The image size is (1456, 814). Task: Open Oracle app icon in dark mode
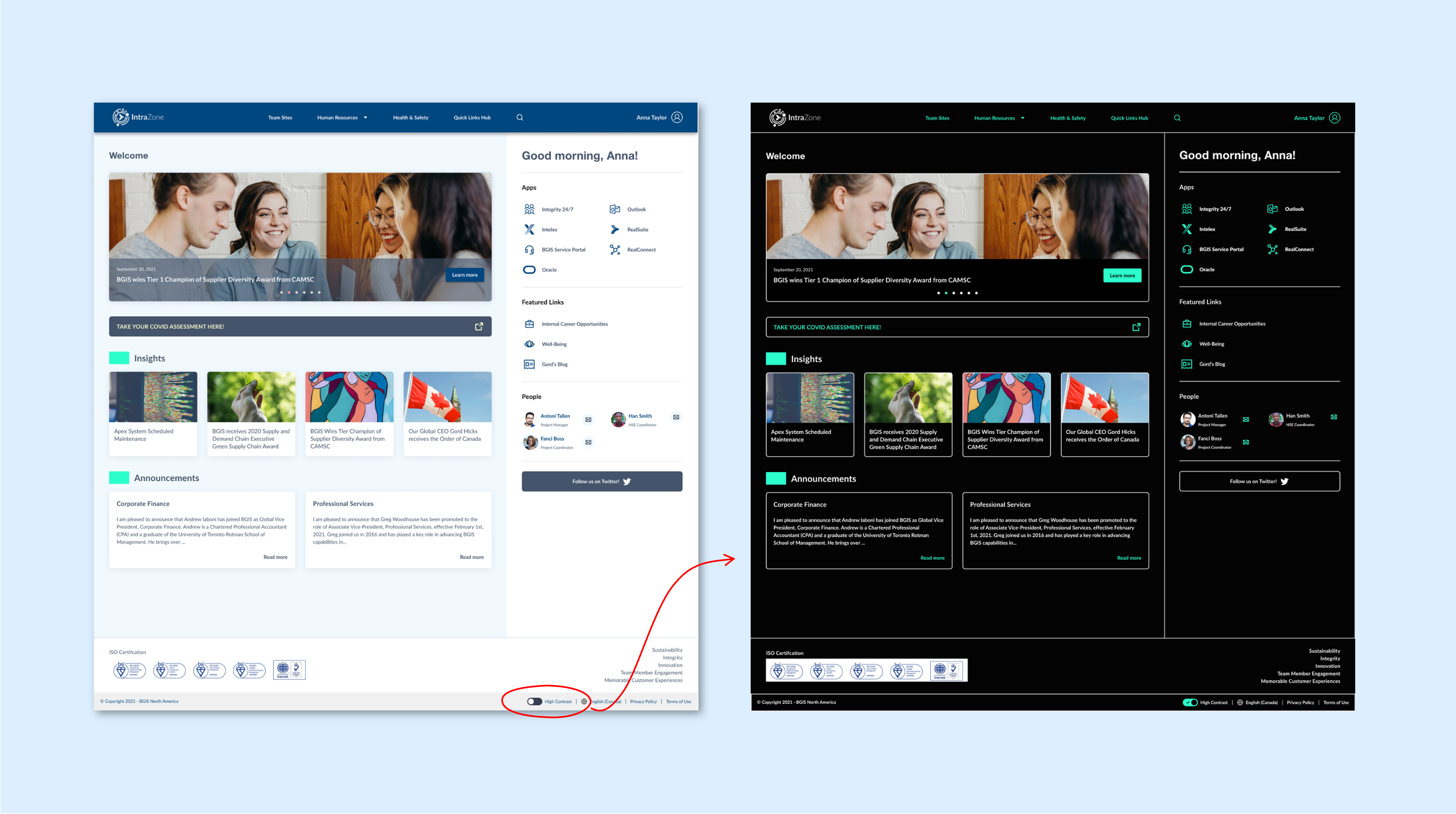(1186, 269)
